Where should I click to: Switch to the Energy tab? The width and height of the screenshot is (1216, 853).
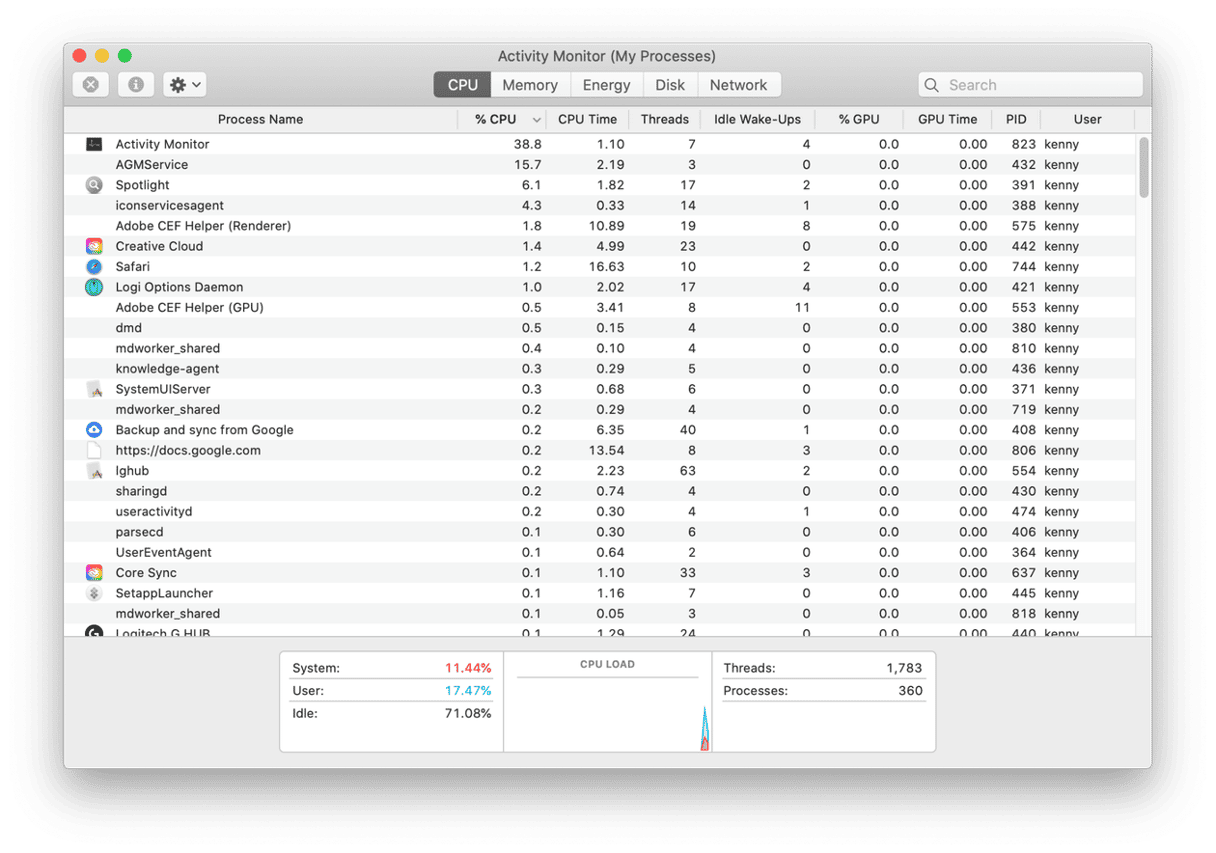point(607,85)
